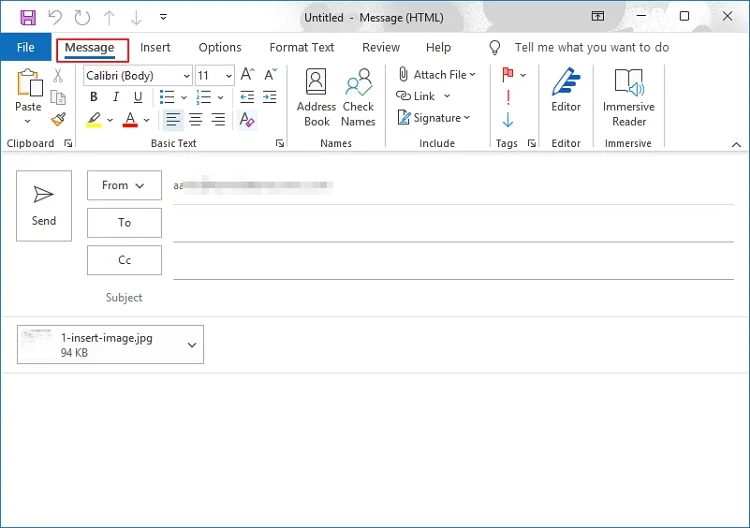
Task: Click the Paste clipboard icon
Action: click(29, 83)
